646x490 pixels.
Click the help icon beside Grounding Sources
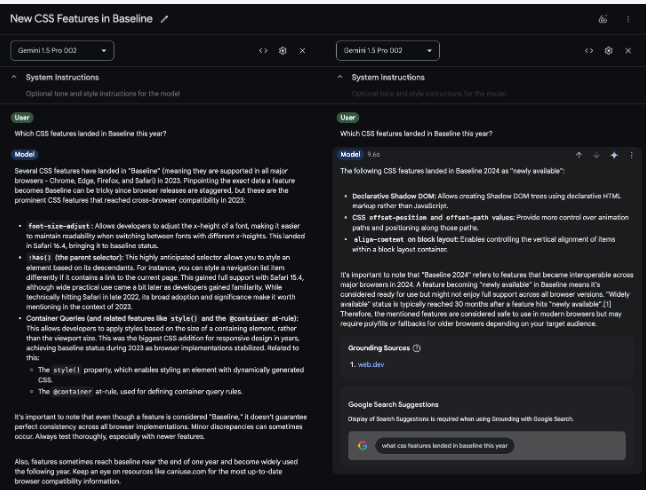416,347
